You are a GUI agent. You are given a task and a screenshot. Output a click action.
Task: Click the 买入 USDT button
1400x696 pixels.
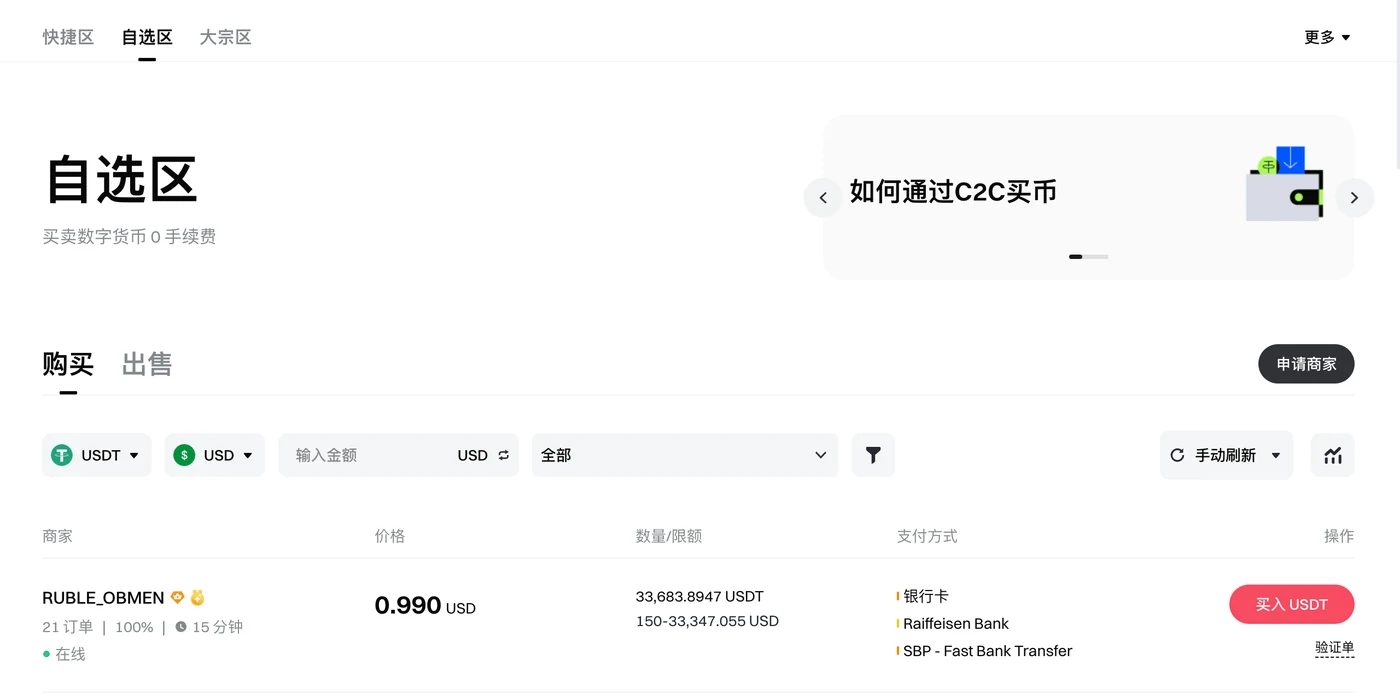tap(1292, 604)
